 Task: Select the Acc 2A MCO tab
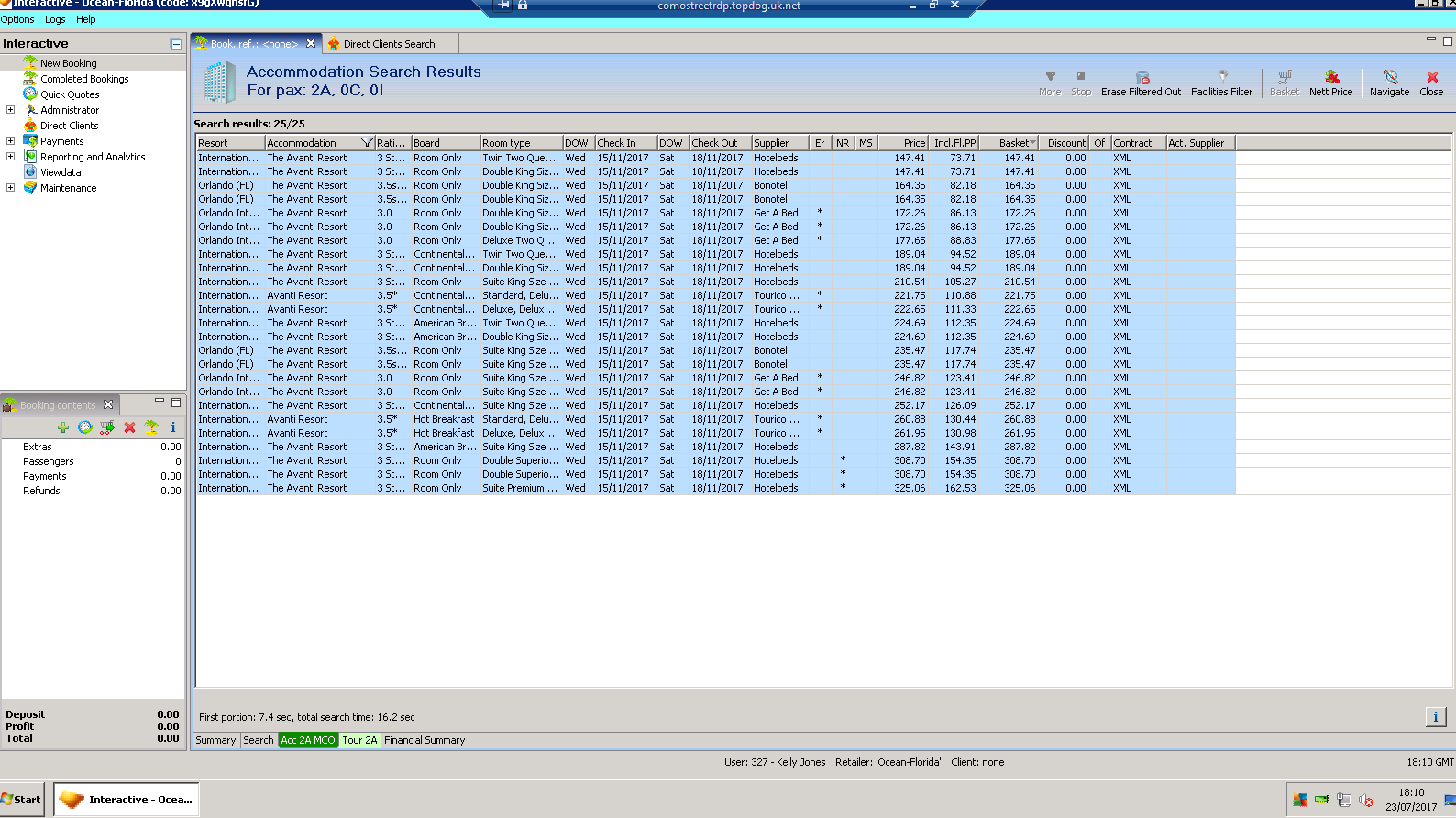pyautogui.click(x=308, y=740)
